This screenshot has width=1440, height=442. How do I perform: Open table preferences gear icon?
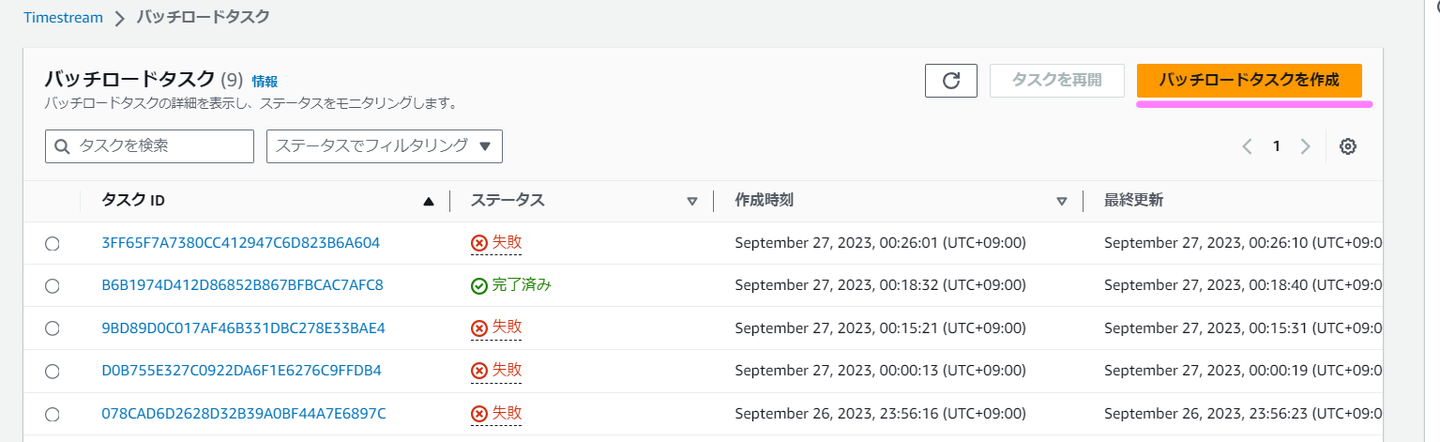pos(1347,146)
